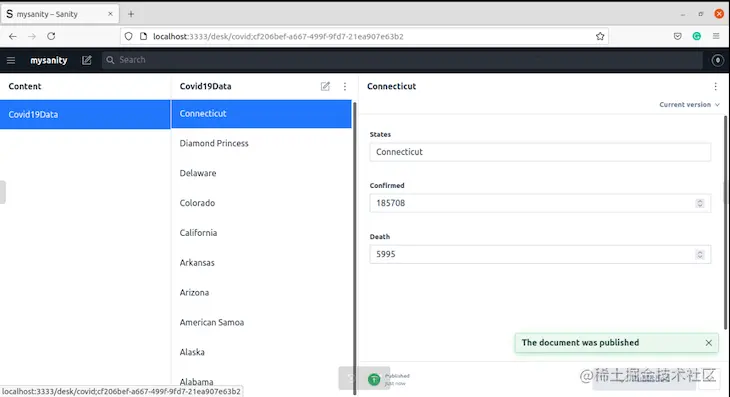Dismiss the document was published notification

point(709,343)
